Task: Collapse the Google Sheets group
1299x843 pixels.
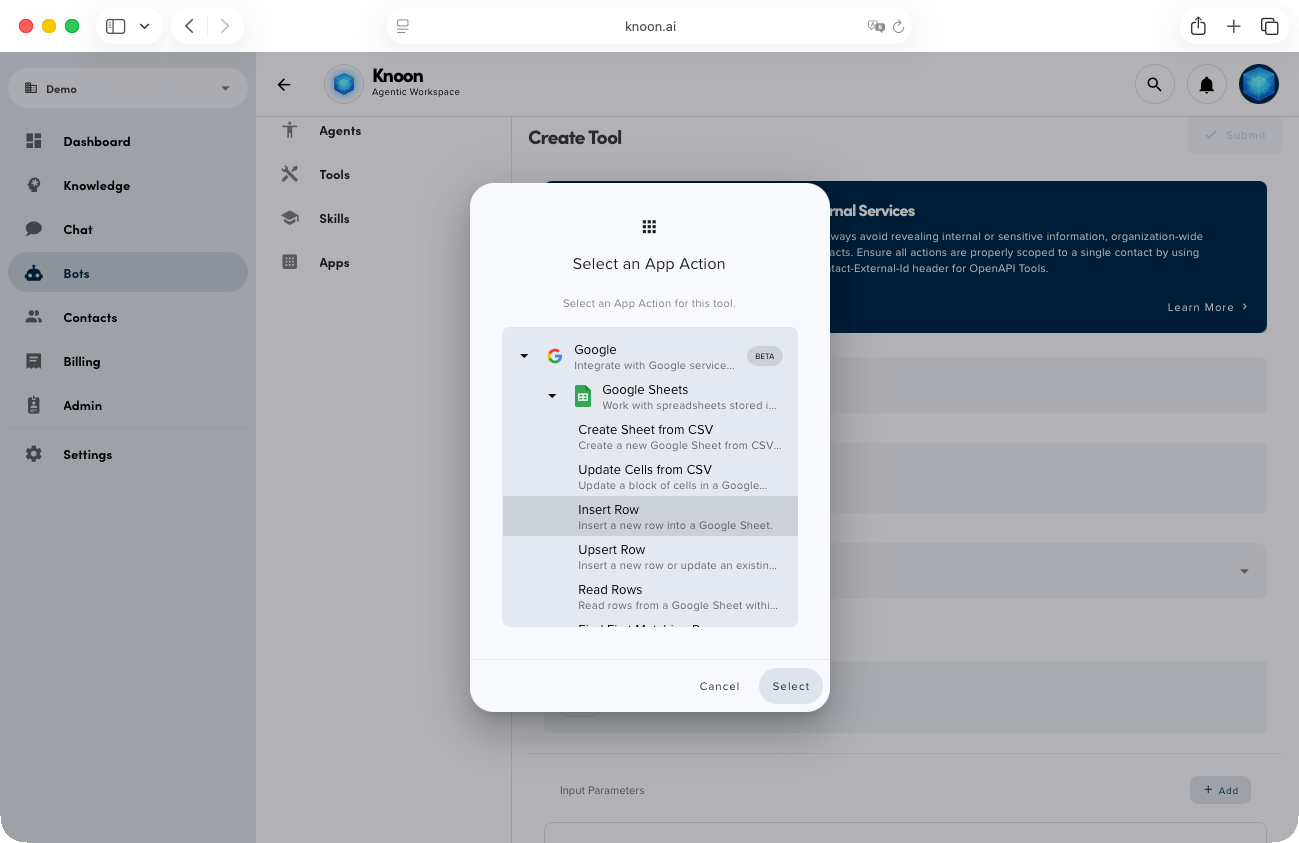Action: (552, 395)
